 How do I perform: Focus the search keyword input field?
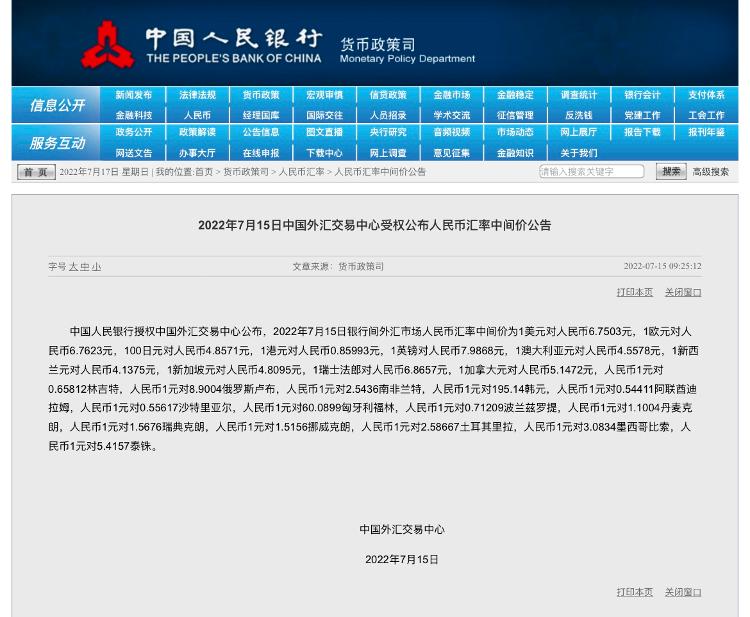point(591,171)
